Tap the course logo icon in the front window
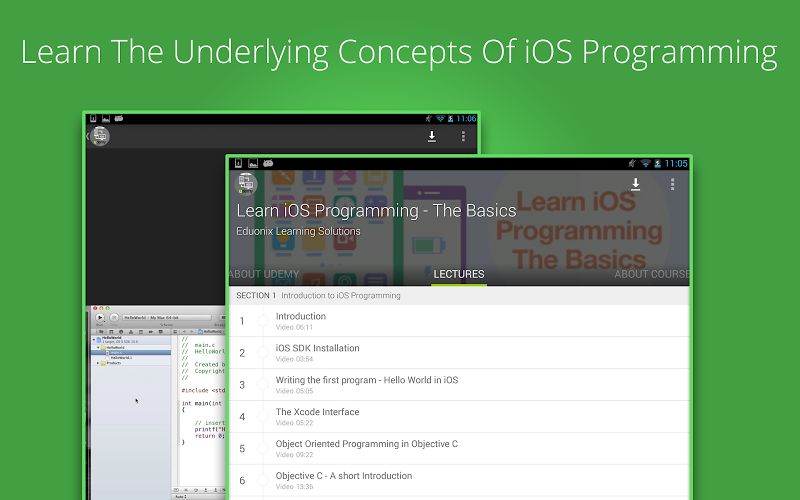This screenshot has width=800, height=500. [246, 184]
